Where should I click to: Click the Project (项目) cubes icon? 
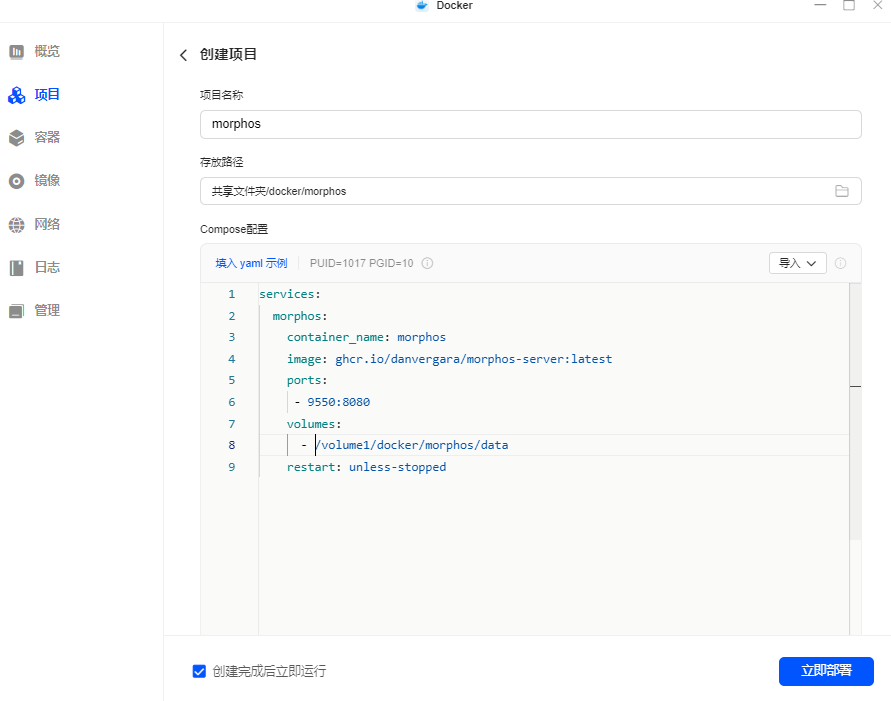[x=16, y=95]
